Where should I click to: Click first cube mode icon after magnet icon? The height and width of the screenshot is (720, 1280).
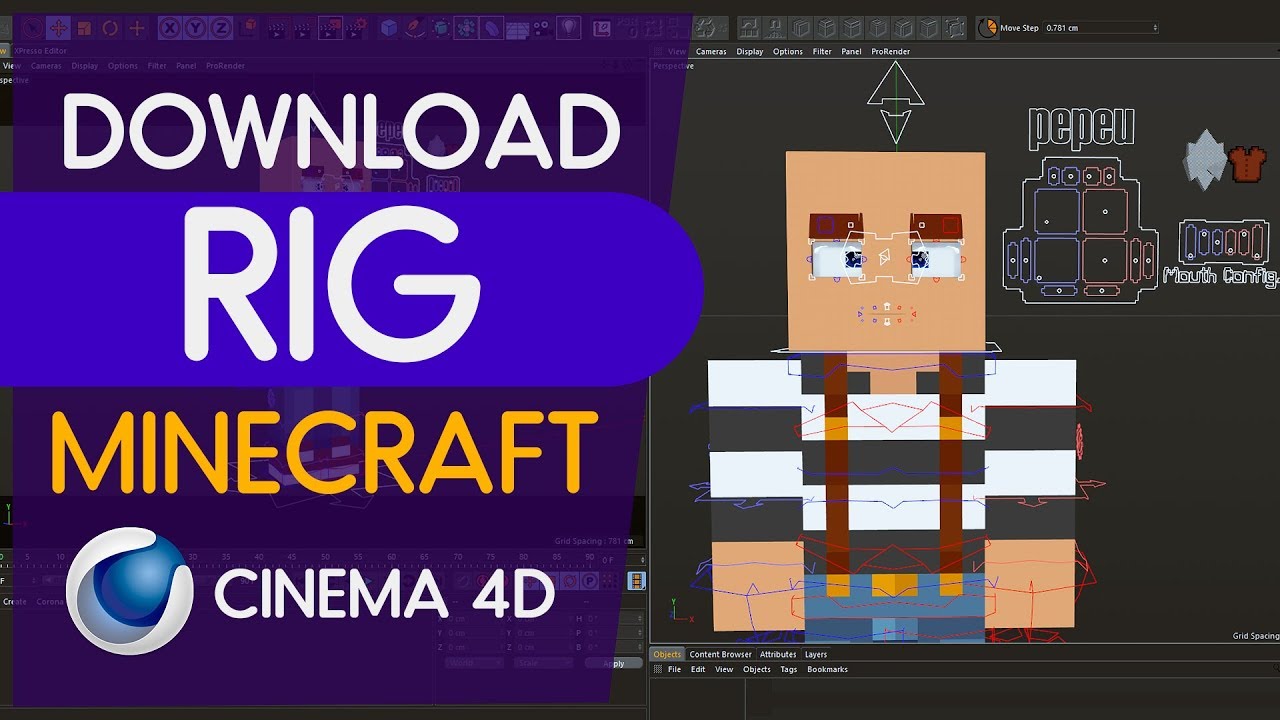coord(801,28)
